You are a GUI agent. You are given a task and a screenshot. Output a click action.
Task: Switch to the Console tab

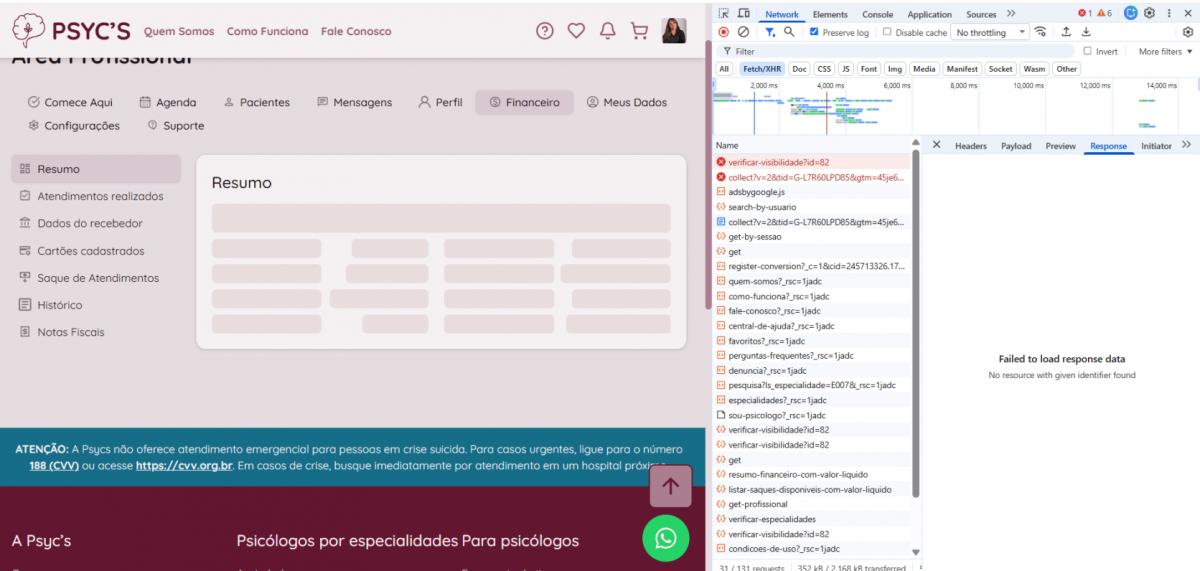877,14
